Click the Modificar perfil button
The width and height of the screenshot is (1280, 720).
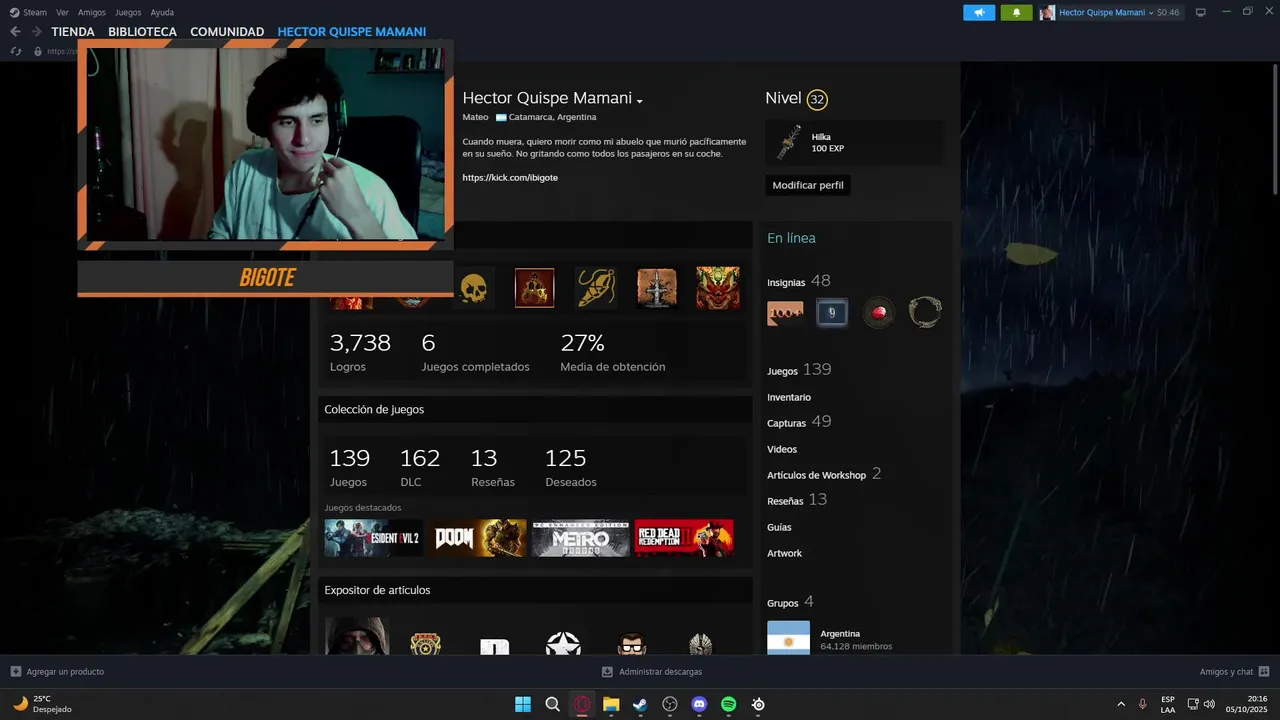pyautogui.click(x=808, y=185)
